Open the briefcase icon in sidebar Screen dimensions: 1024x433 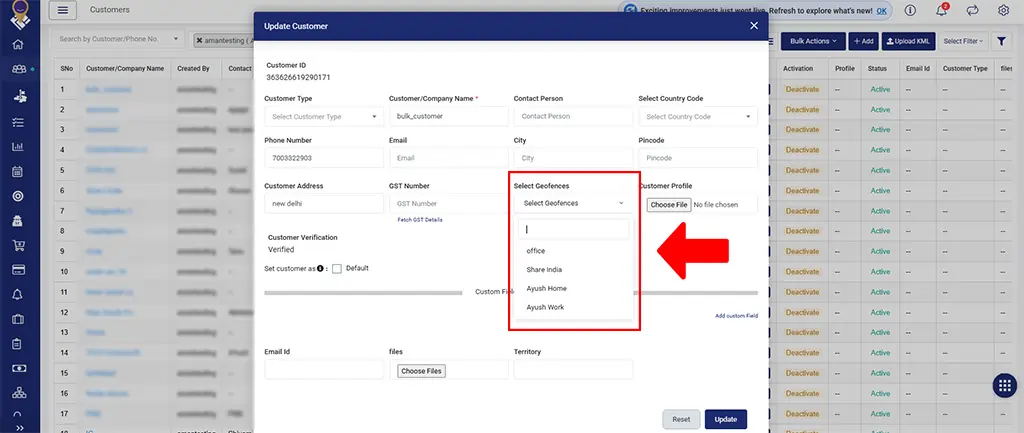coord(18,319)
